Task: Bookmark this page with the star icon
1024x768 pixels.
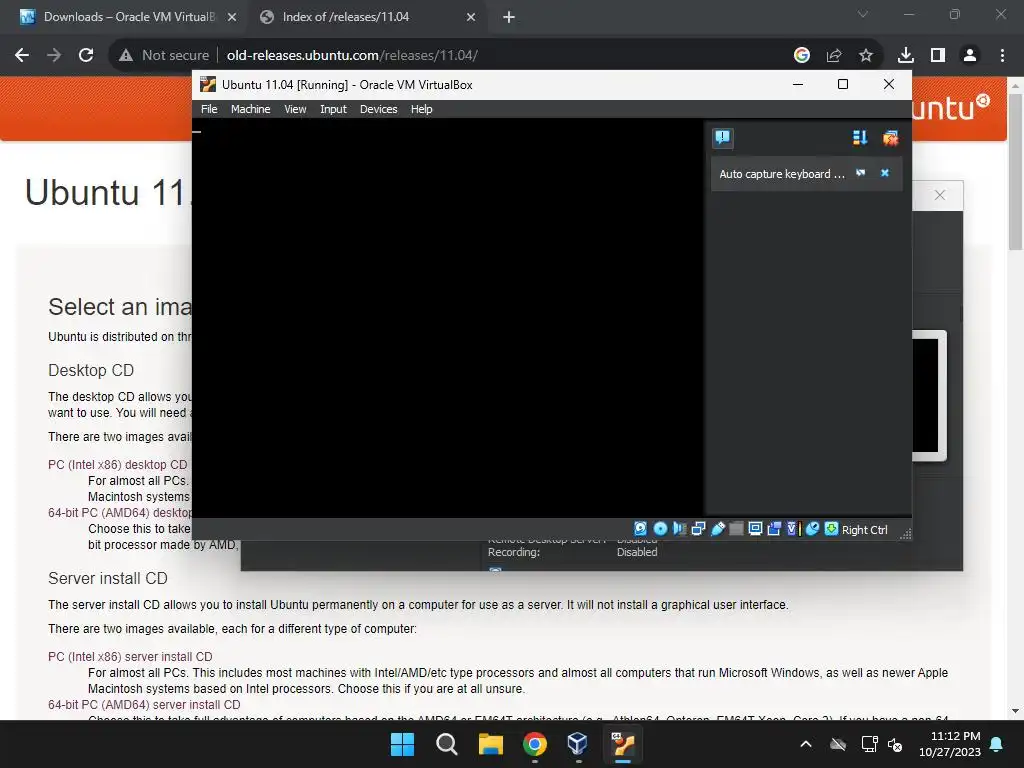Action: click(865, 55)
